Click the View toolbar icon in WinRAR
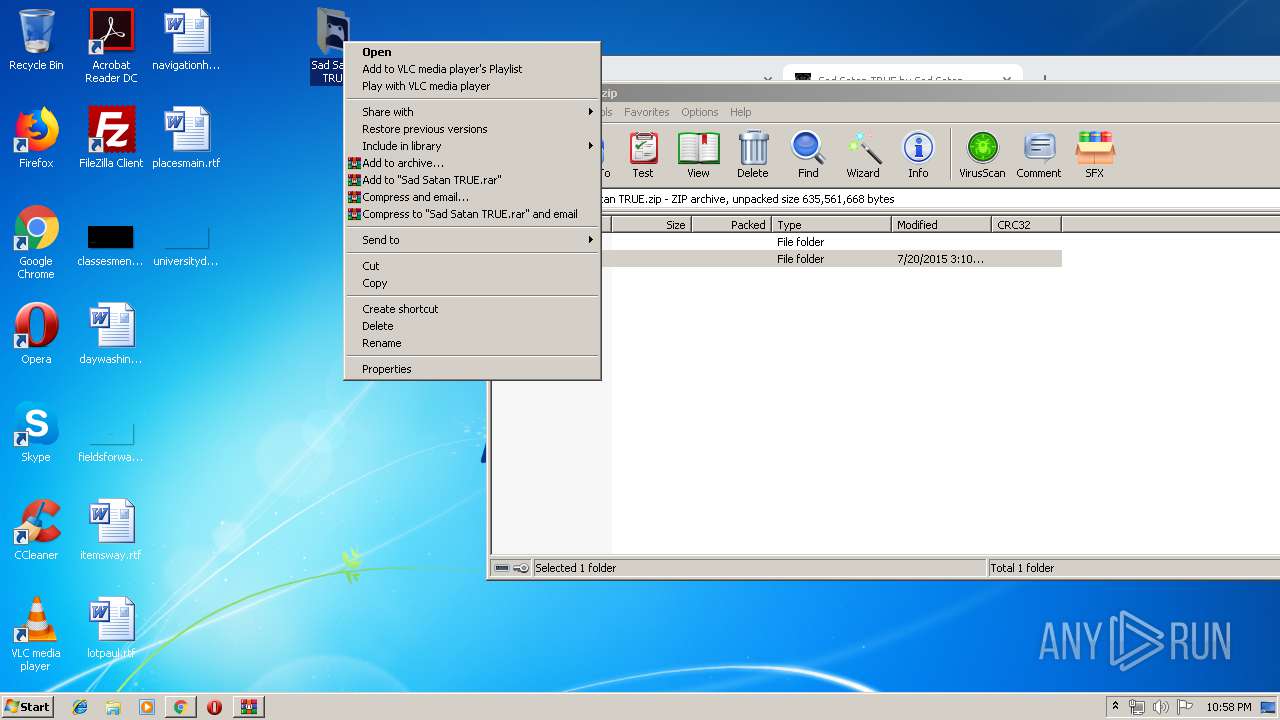The height and width of the screenshot is (720, 1280). tap(698, 155)
